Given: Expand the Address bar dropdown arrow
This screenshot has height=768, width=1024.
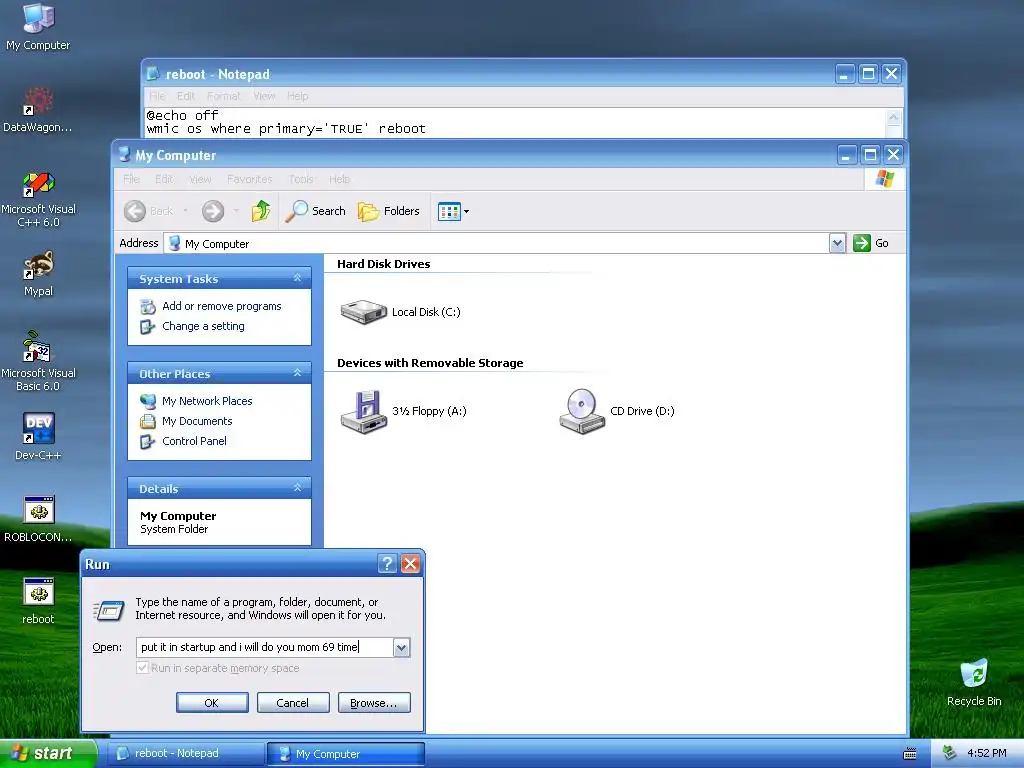Looking at the screenshot, I should point(837,243).
